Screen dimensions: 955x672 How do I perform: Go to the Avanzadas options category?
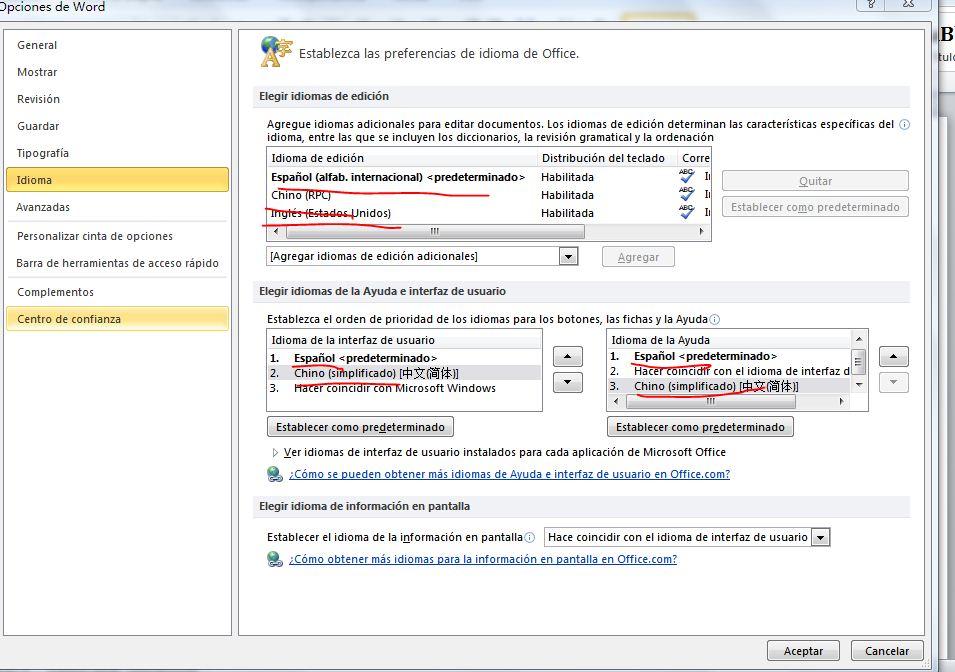pyautogui.click(x=43, y=207)
